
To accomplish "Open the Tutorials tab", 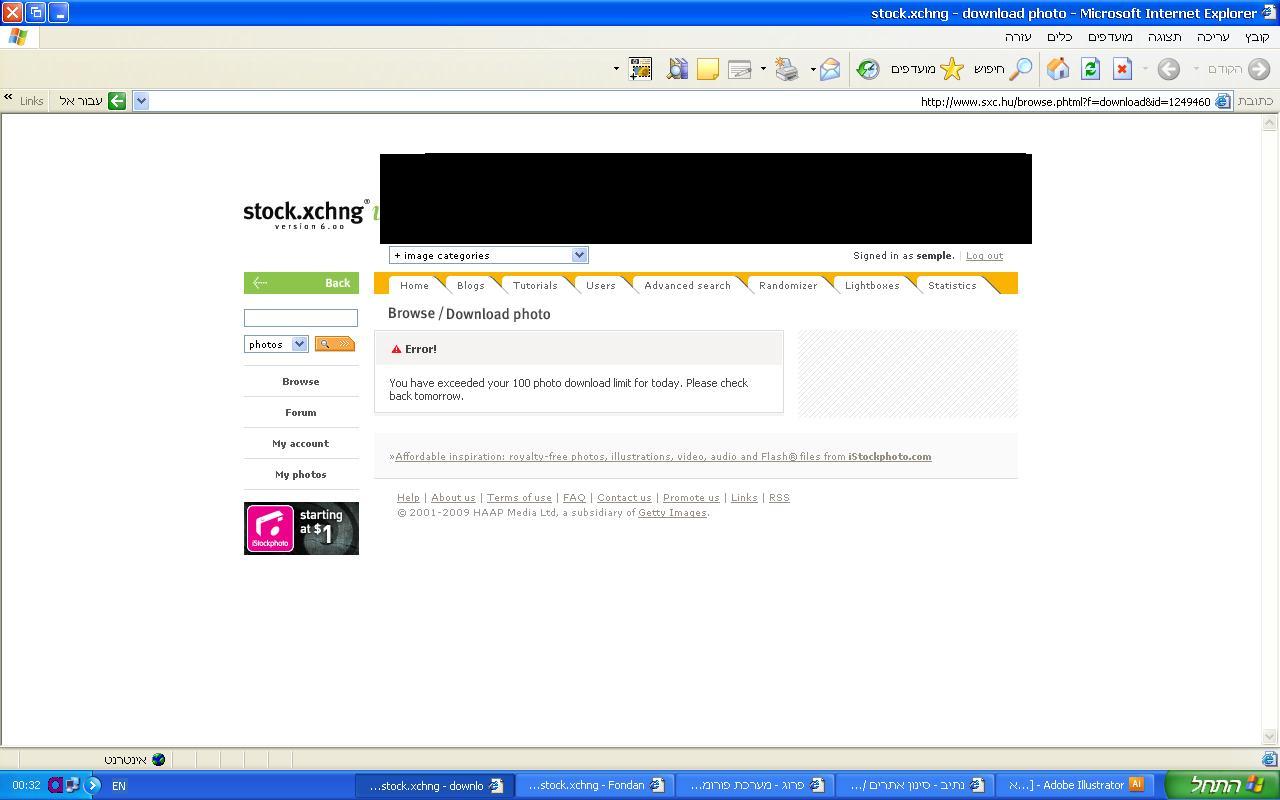I will pyautogui.click(x=535, y=285).
